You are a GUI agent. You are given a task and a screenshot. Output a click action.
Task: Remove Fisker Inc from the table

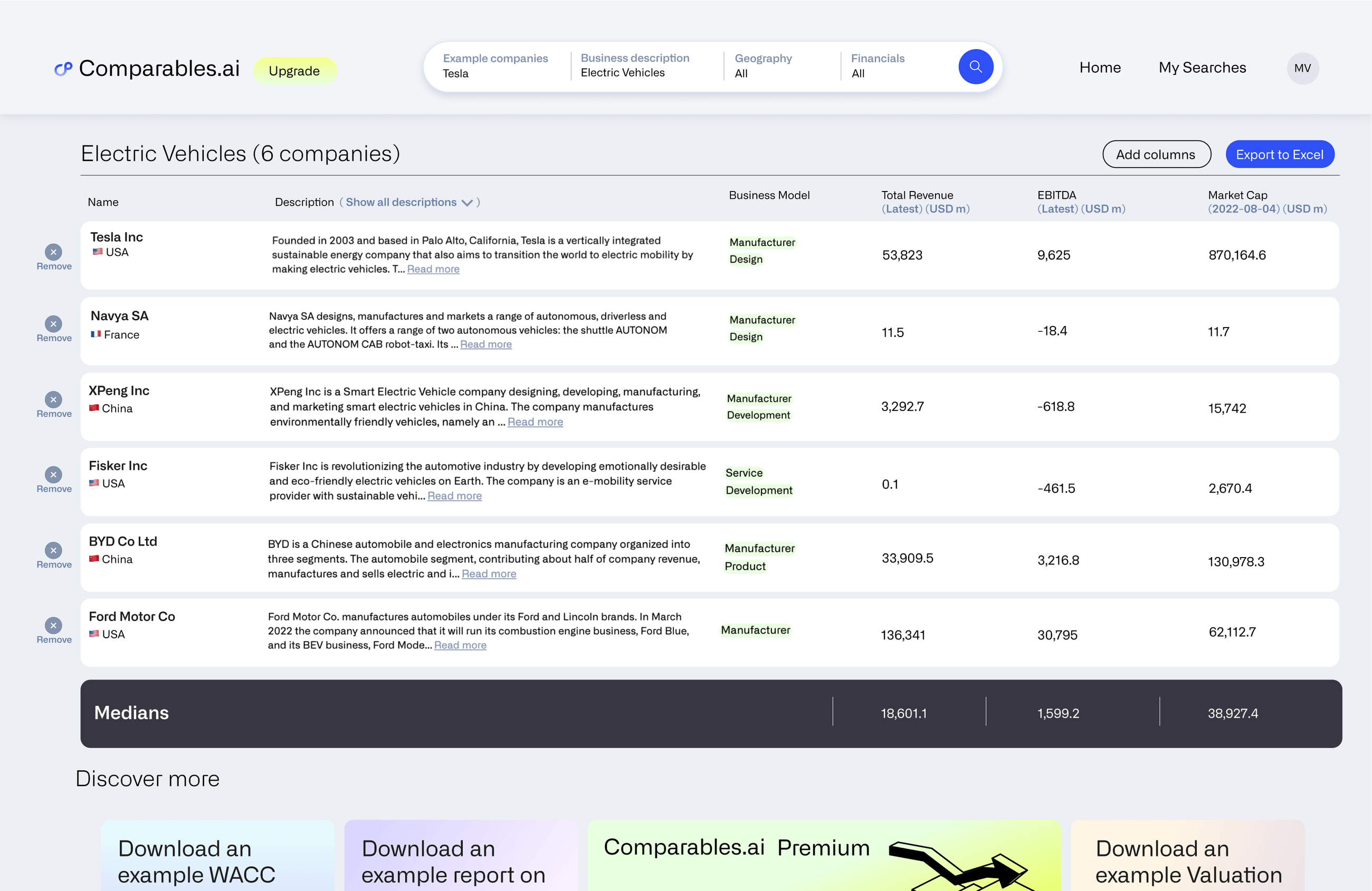click(53, 475)
